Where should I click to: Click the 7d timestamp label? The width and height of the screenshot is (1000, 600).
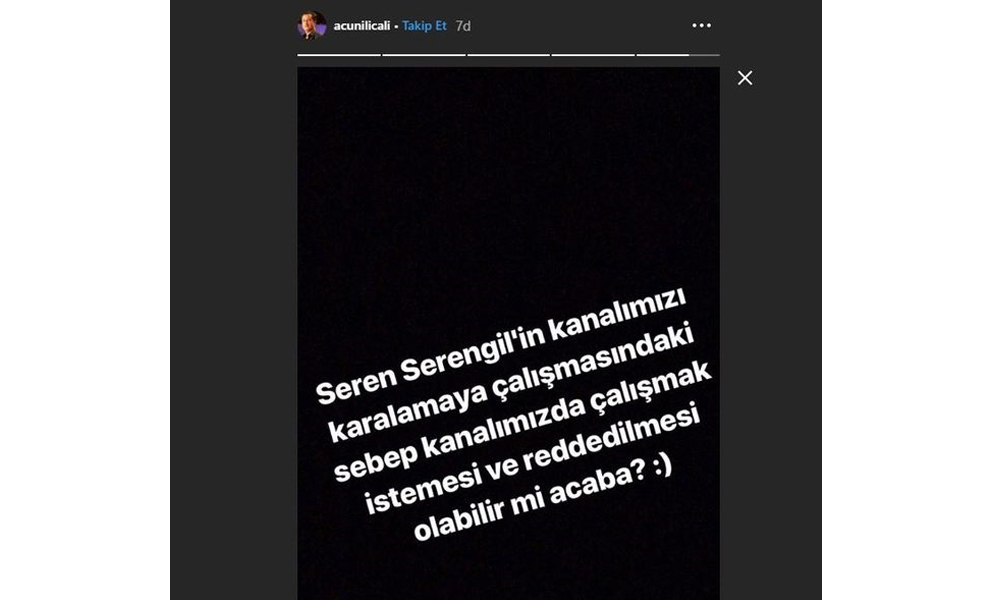[x=463, y=26]
